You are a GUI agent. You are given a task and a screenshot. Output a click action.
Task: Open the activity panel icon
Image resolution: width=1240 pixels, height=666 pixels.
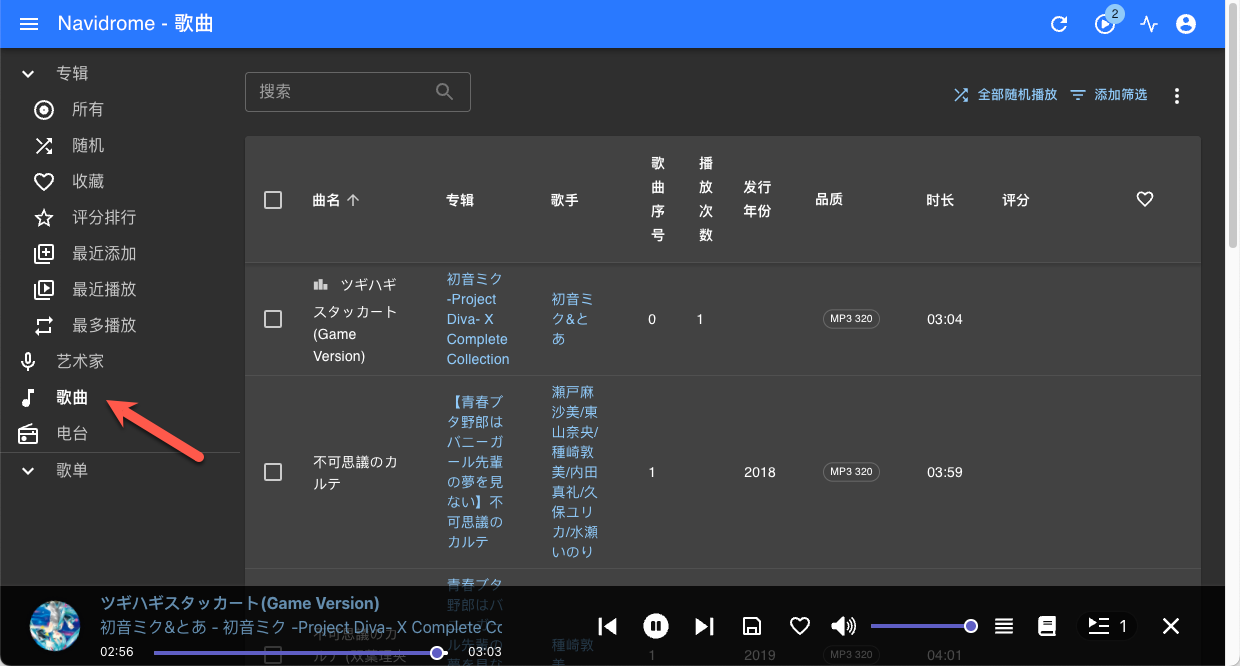1149,24
